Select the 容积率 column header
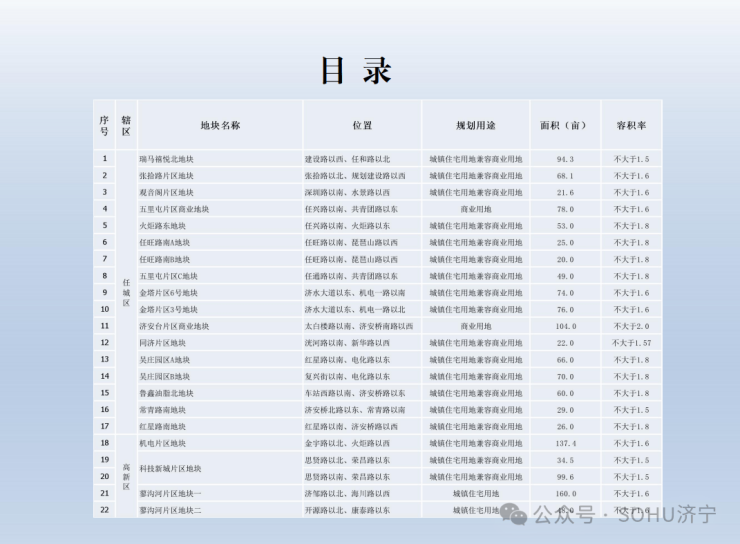Viewport: 740px width, 544px height. click(x=631, y=126)
